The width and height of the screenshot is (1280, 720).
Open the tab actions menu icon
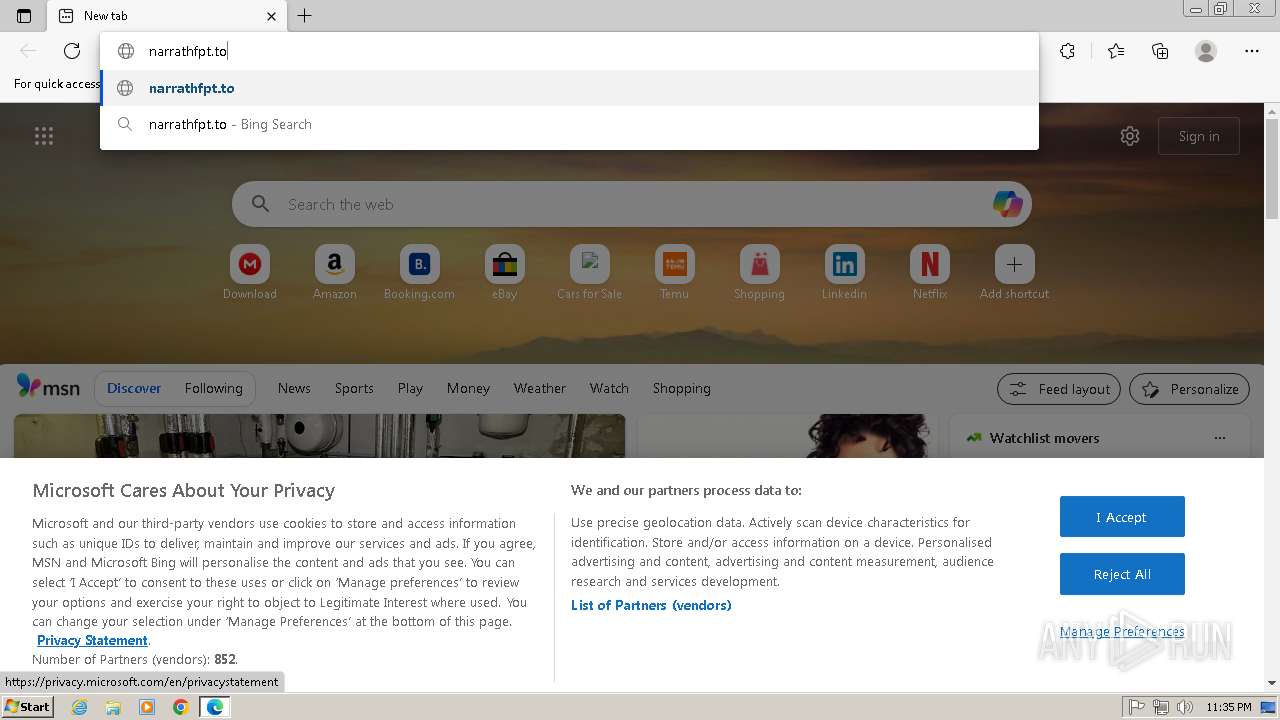pyautogui.click(x=24, y=16)
